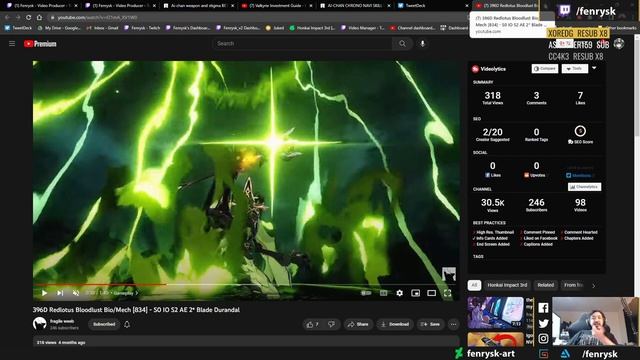Open the YouTube hamburger guide menu
This screenshot has height=360, width=640.
[12, 44]
